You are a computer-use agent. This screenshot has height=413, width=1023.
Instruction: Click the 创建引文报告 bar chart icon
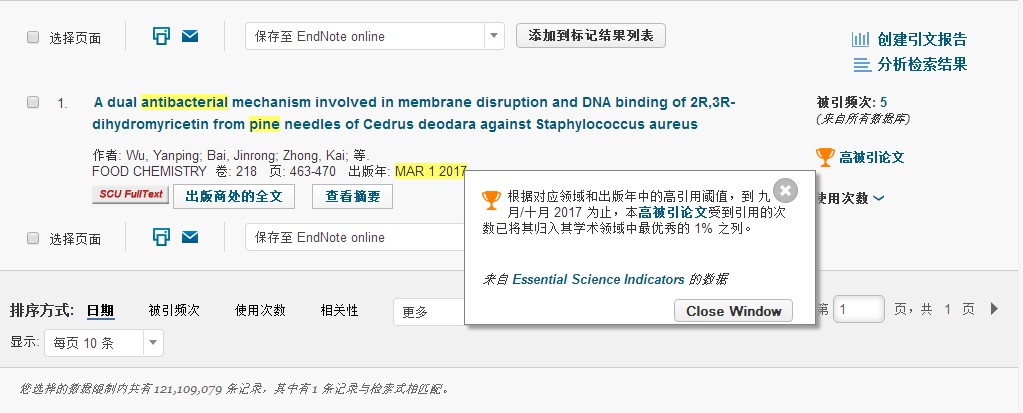point(860,40)
